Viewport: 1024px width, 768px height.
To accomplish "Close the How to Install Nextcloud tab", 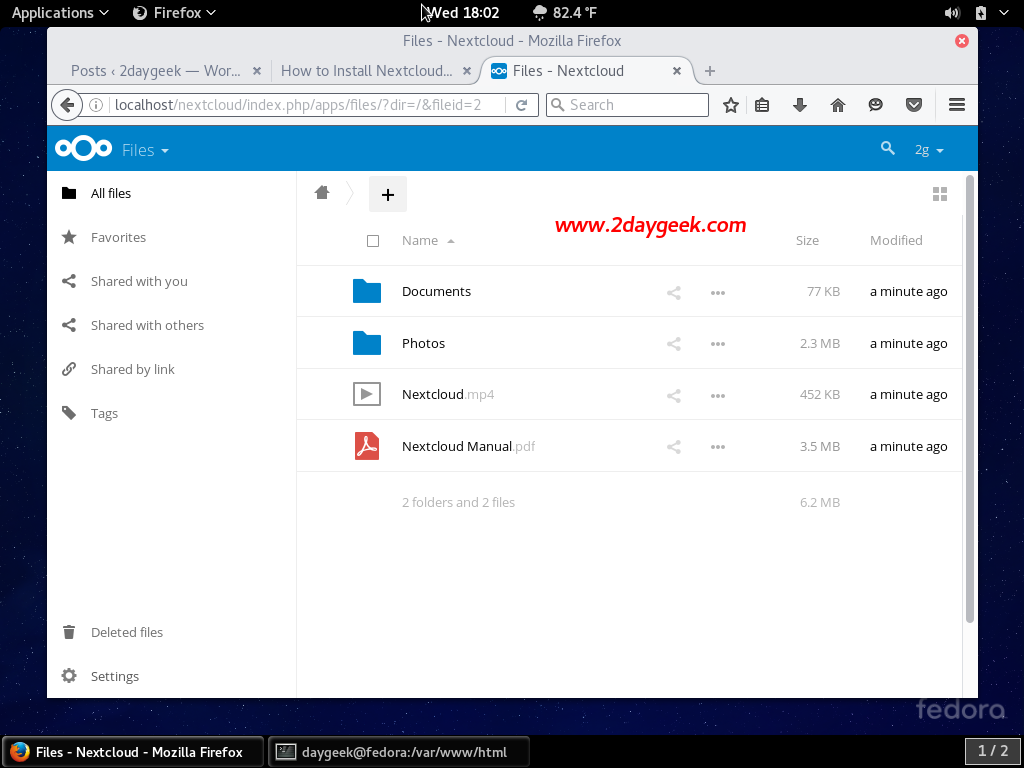I will coord(467,71).
